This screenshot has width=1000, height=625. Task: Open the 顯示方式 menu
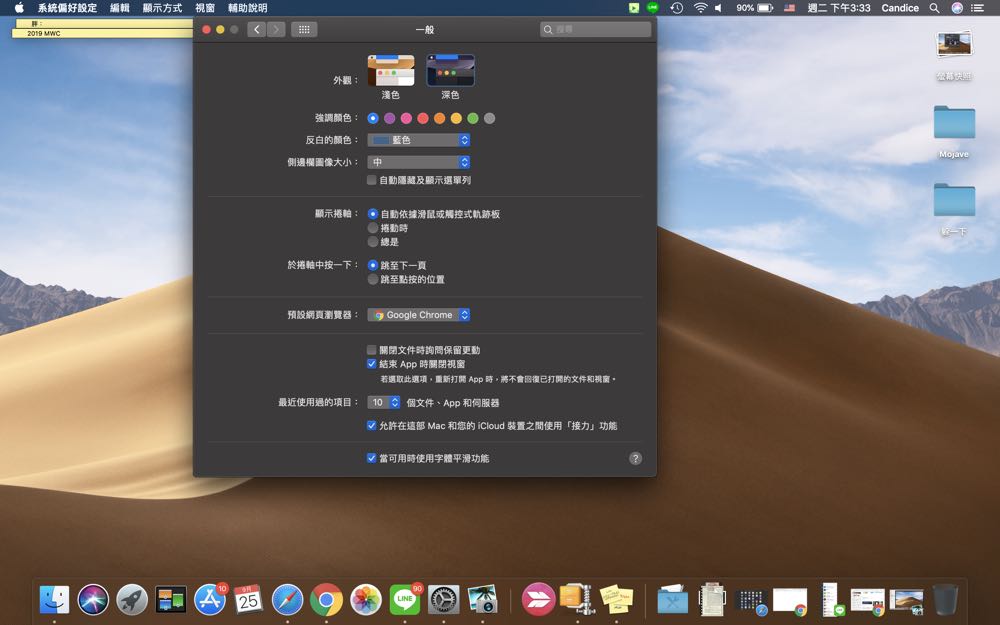162,8
